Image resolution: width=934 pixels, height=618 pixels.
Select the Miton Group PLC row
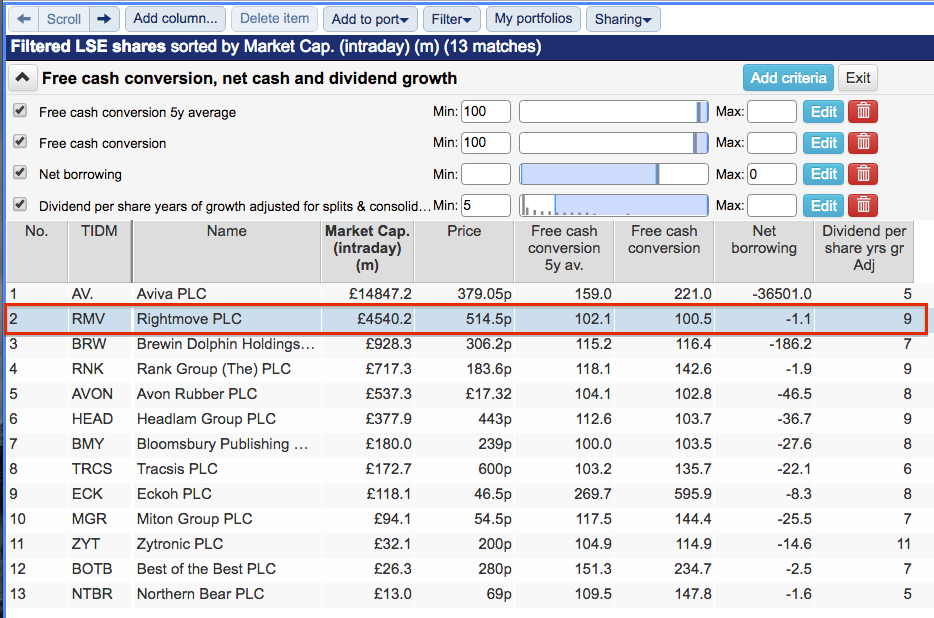(x=460, y=519)
